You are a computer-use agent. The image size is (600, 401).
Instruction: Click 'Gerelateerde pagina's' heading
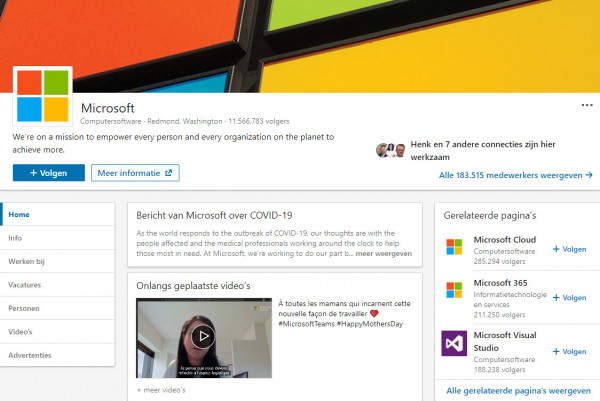(x=490, y=215)
